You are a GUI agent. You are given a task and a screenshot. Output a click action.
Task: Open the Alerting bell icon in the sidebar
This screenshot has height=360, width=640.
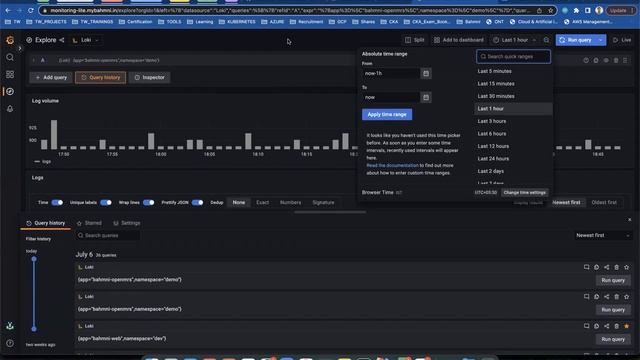pyautogui.click(x=10, y=109)
